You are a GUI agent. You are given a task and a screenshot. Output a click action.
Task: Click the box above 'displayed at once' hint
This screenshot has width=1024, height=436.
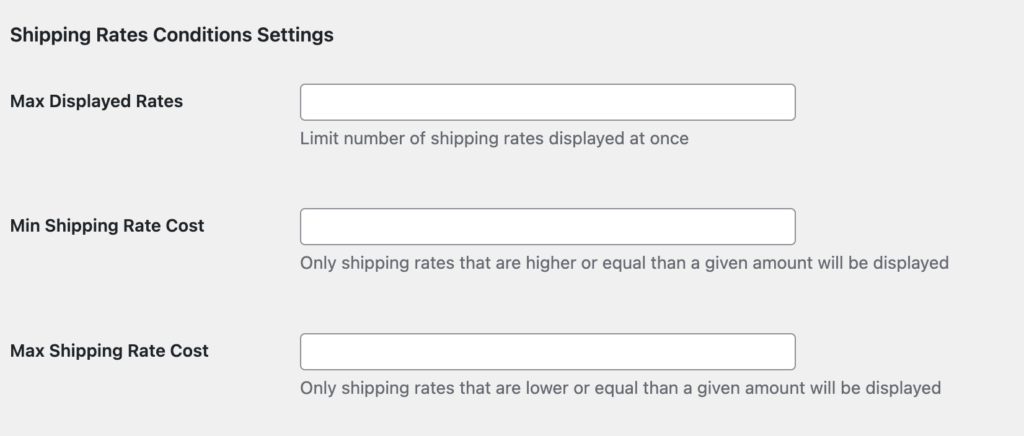[x=547, y=102]
